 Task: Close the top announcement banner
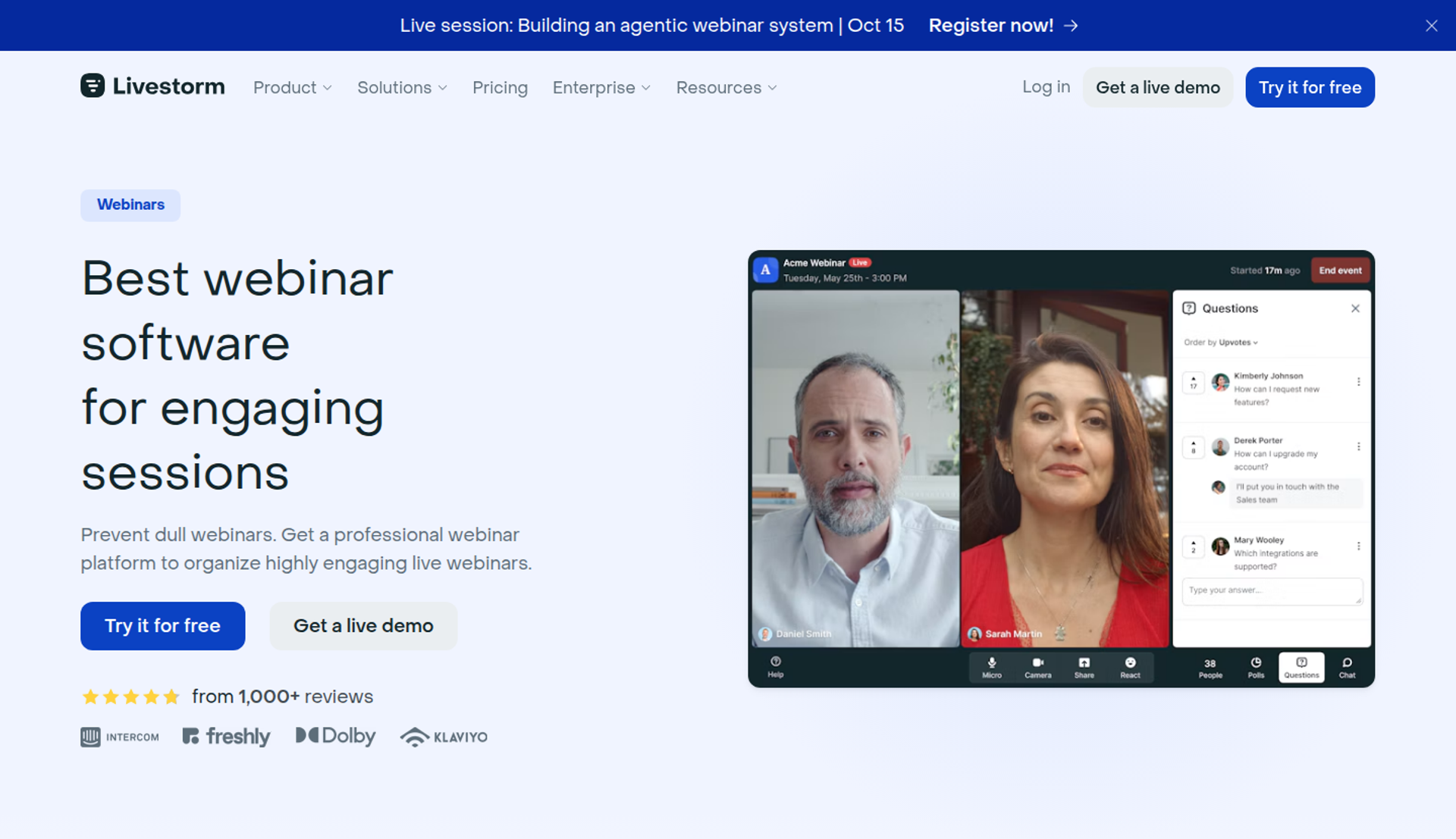tap(1431, 26)
